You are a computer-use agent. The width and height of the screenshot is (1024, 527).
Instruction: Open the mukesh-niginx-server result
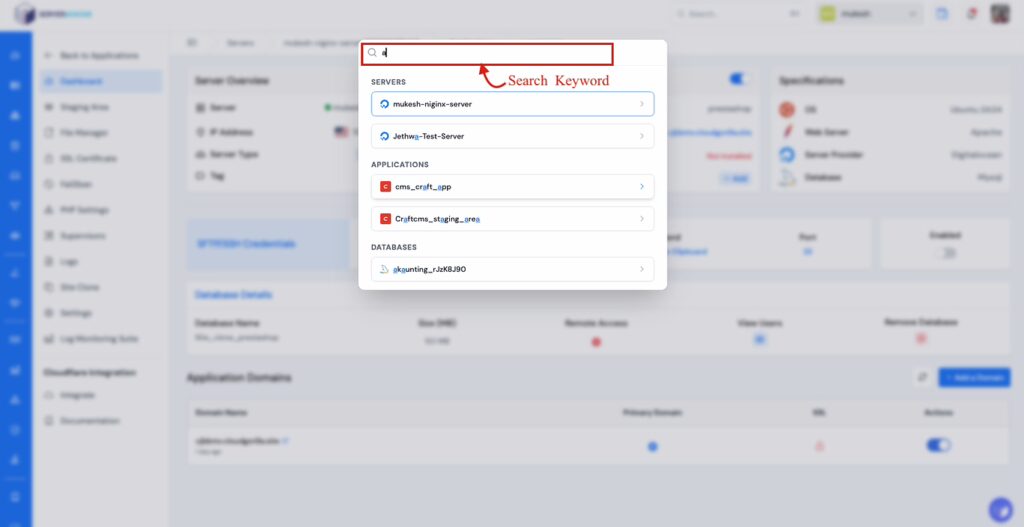click(512, 104)
